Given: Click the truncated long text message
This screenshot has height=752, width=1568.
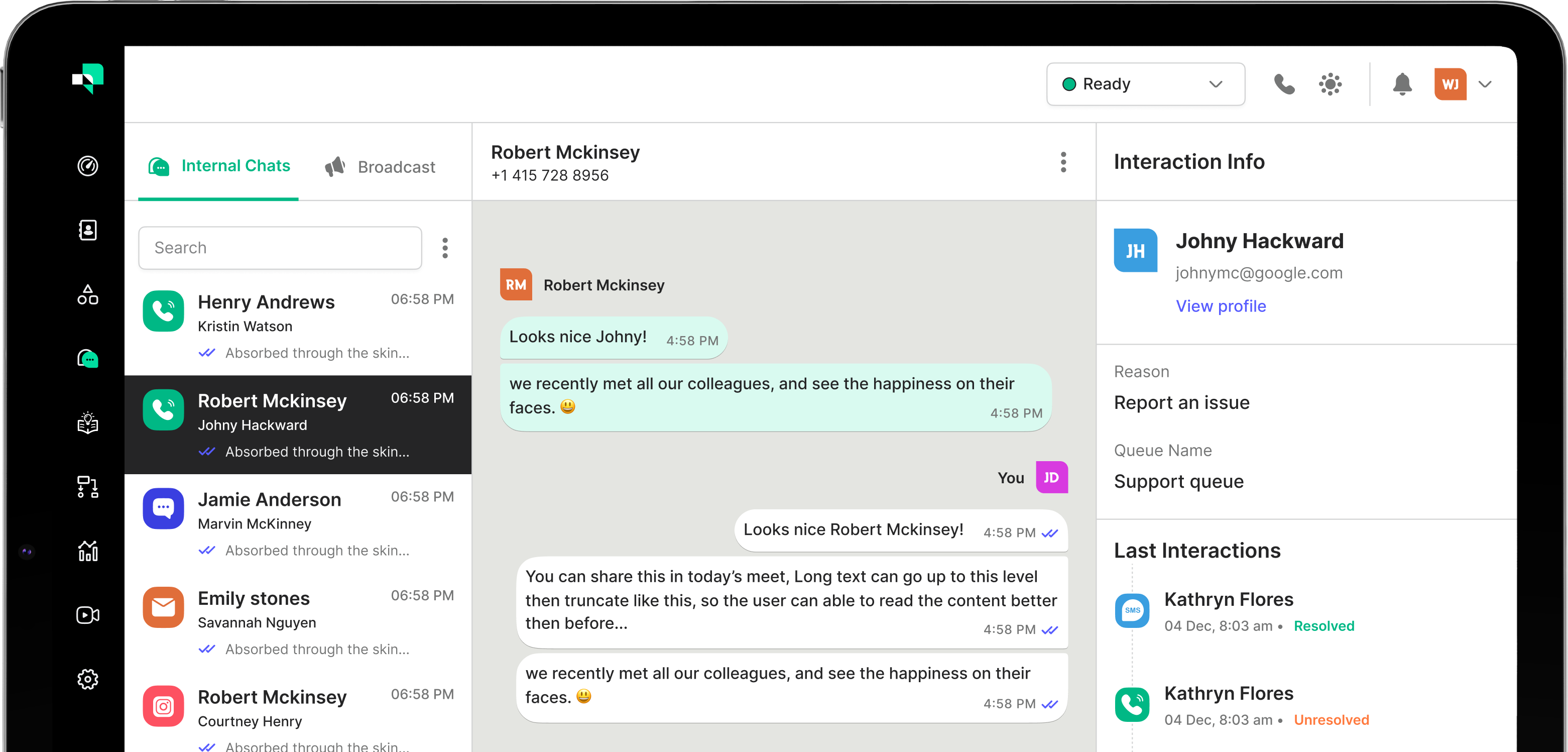Looking at the screenshot, I should (792, 602).
